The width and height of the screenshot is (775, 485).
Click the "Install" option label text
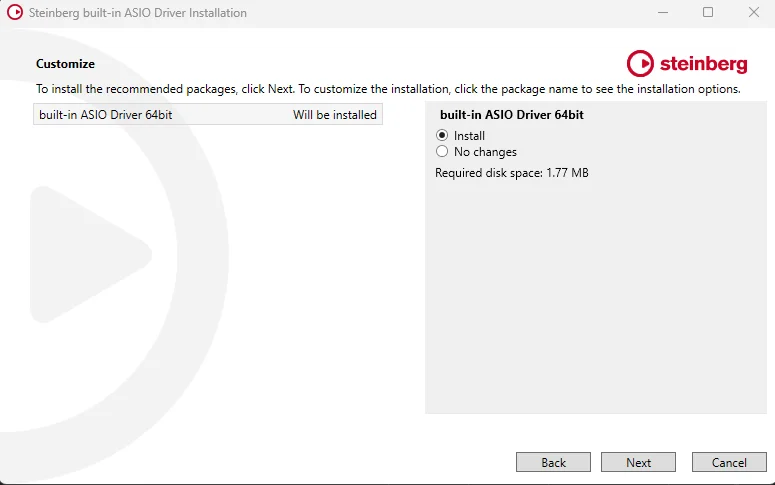[x=469, y=136]
